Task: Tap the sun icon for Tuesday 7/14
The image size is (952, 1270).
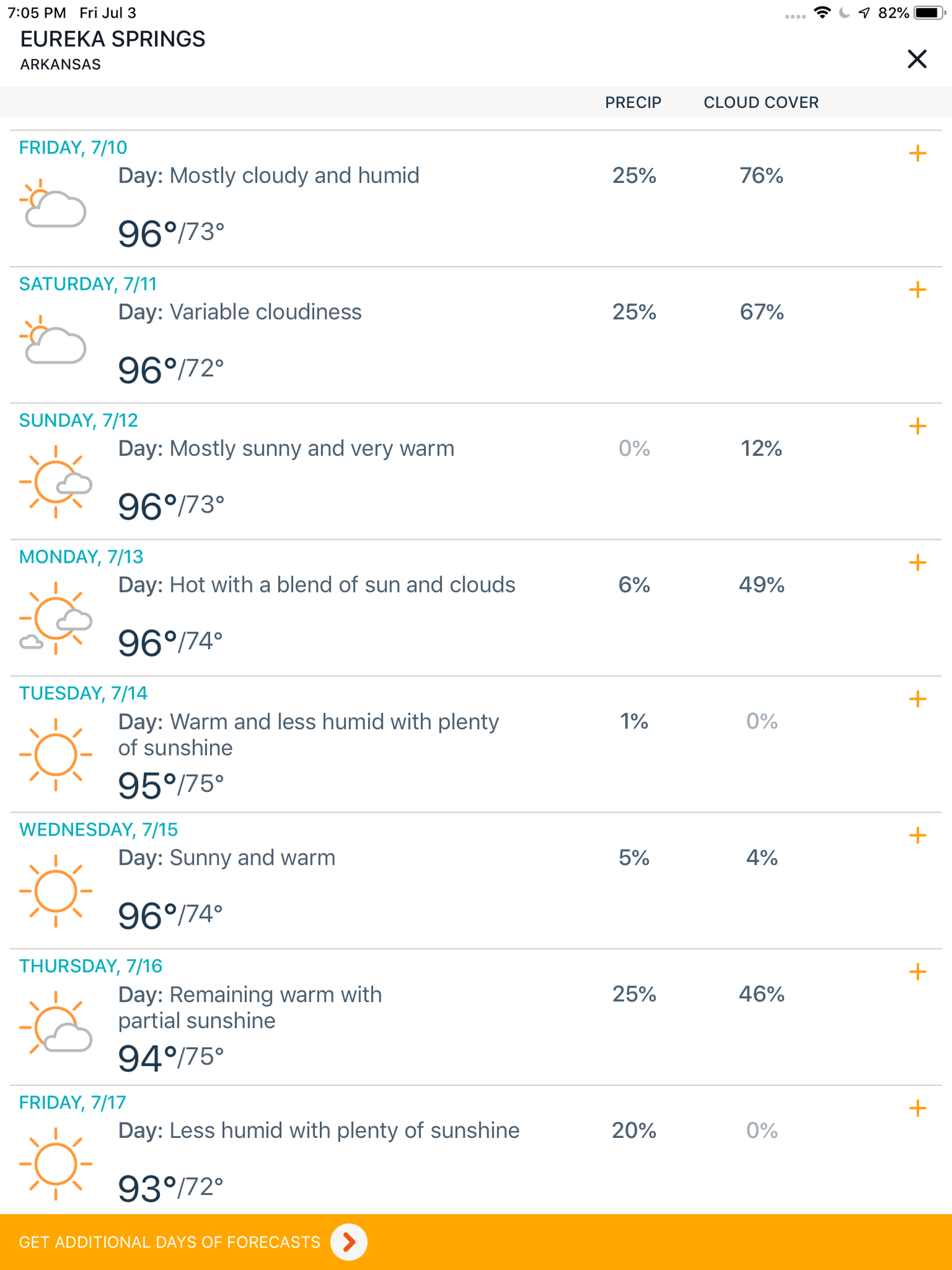Action: (x=55, y=755)
